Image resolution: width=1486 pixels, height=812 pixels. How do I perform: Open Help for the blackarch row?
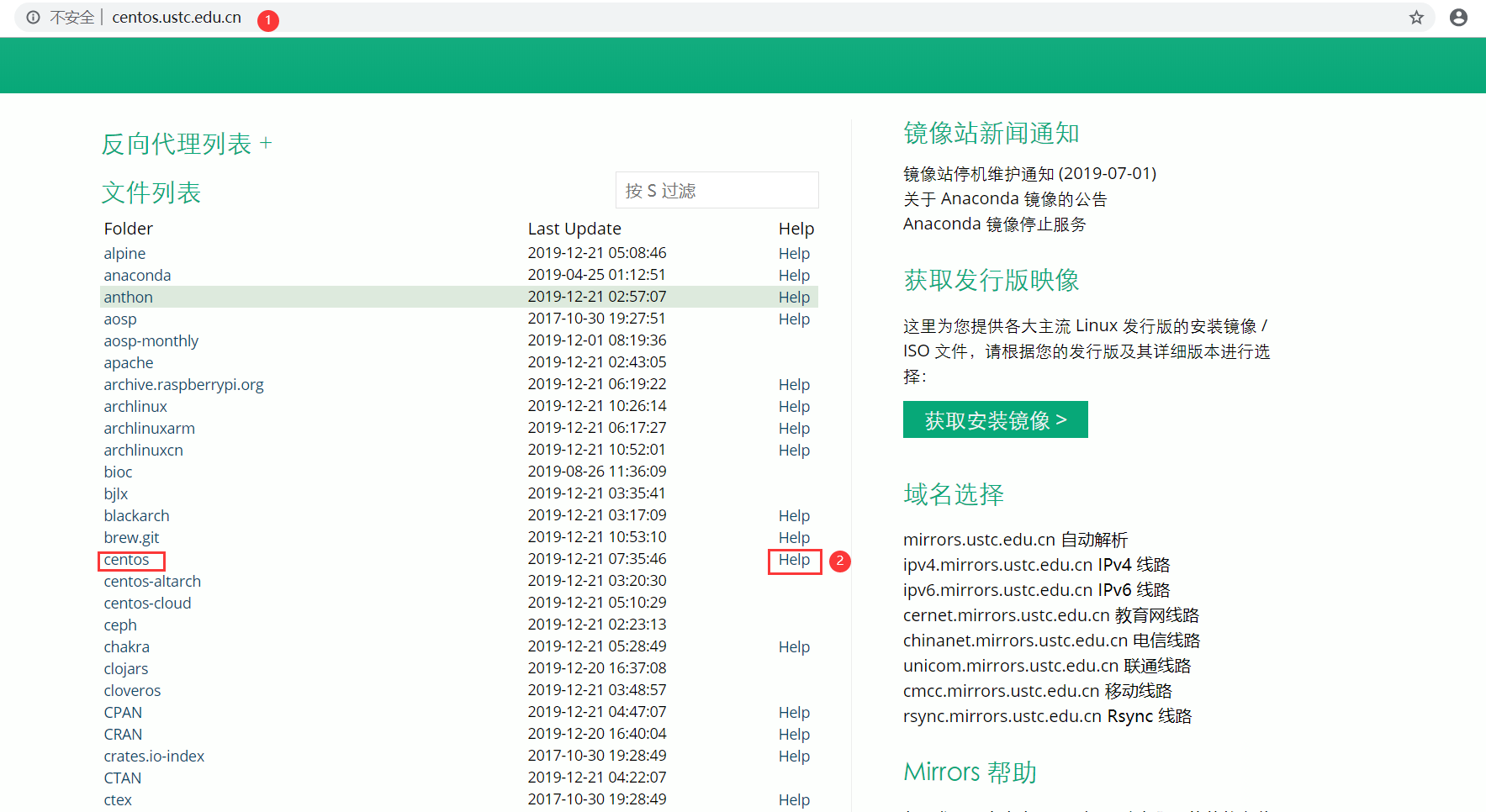(x=794, y=515)
